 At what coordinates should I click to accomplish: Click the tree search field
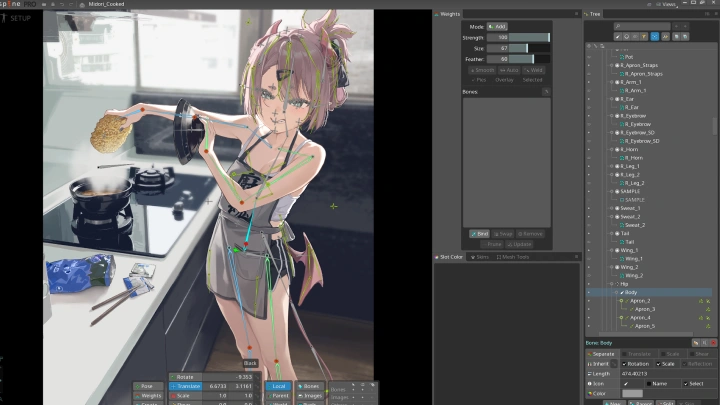coord(642,27)
